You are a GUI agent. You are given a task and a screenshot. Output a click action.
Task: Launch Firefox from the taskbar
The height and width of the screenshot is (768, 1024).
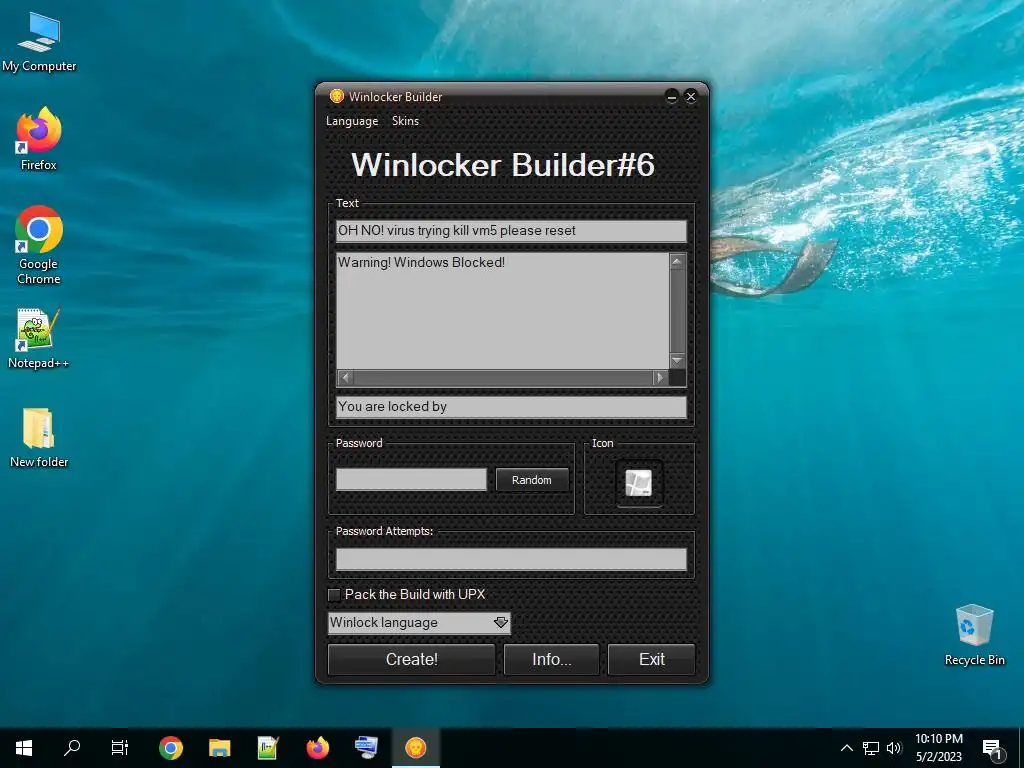tap(317, 748)
